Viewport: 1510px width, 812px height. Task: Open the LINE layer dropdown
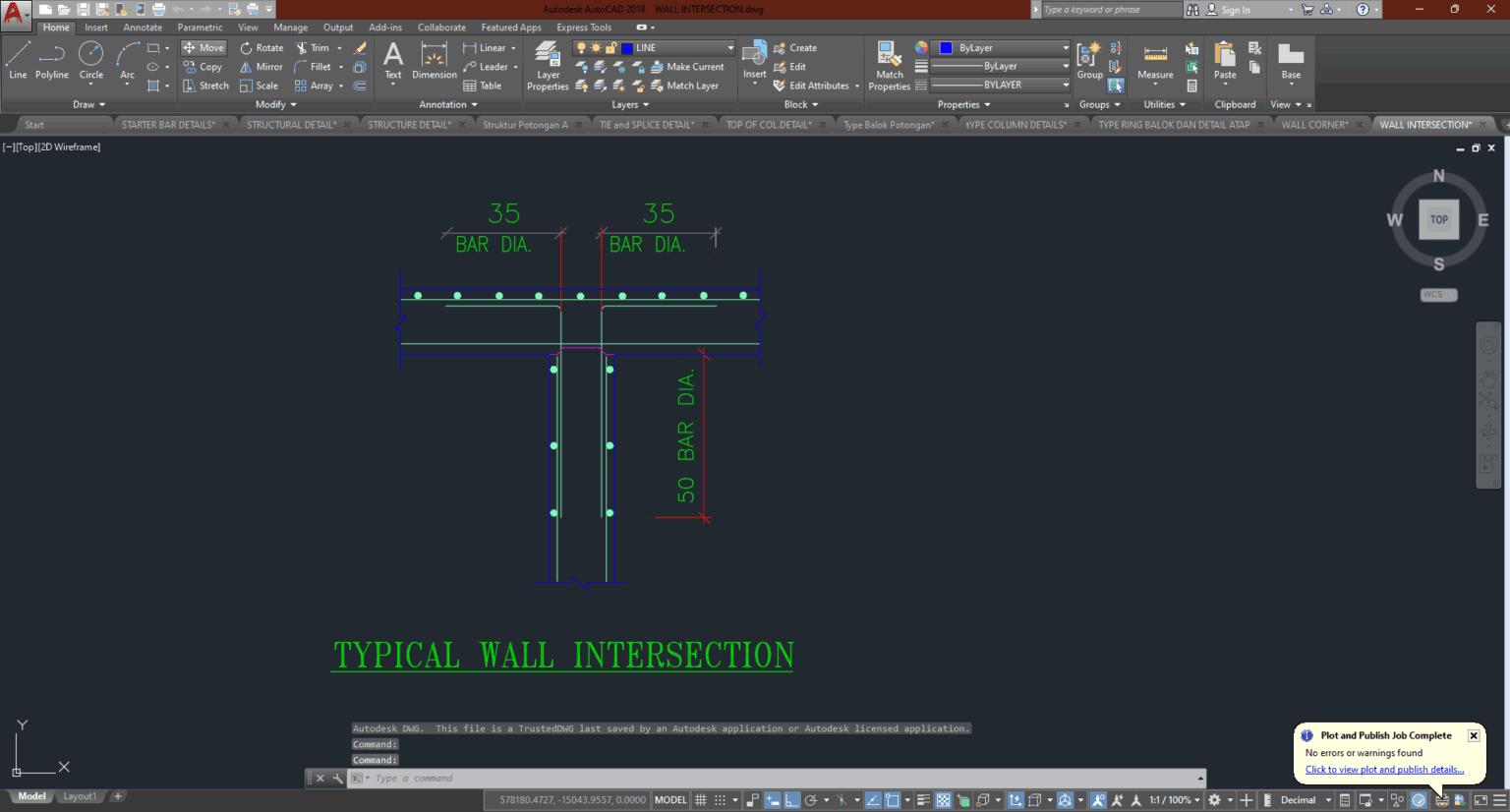coord(729,47)
